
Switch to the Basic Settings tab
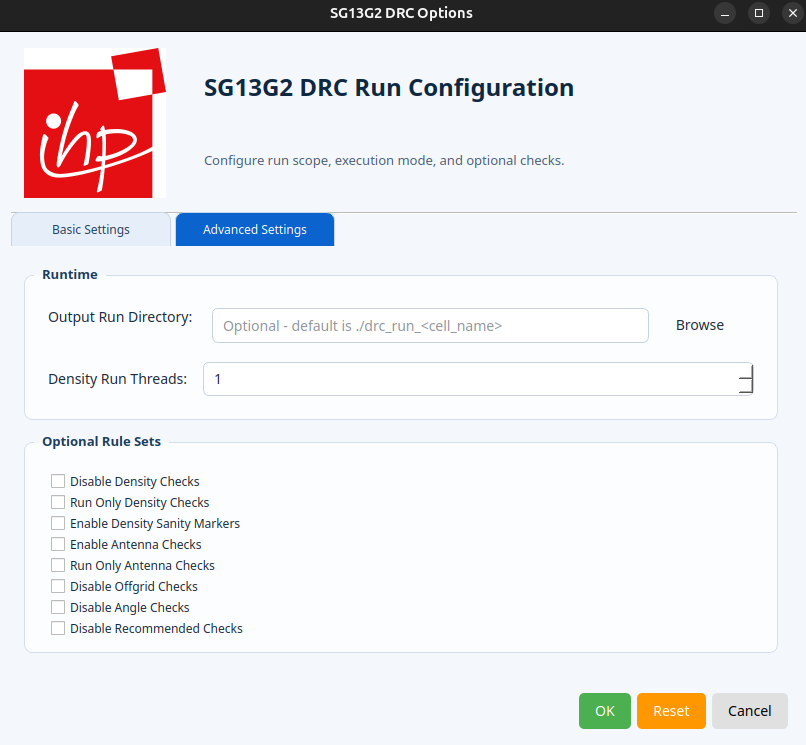(x=91, y=229)
